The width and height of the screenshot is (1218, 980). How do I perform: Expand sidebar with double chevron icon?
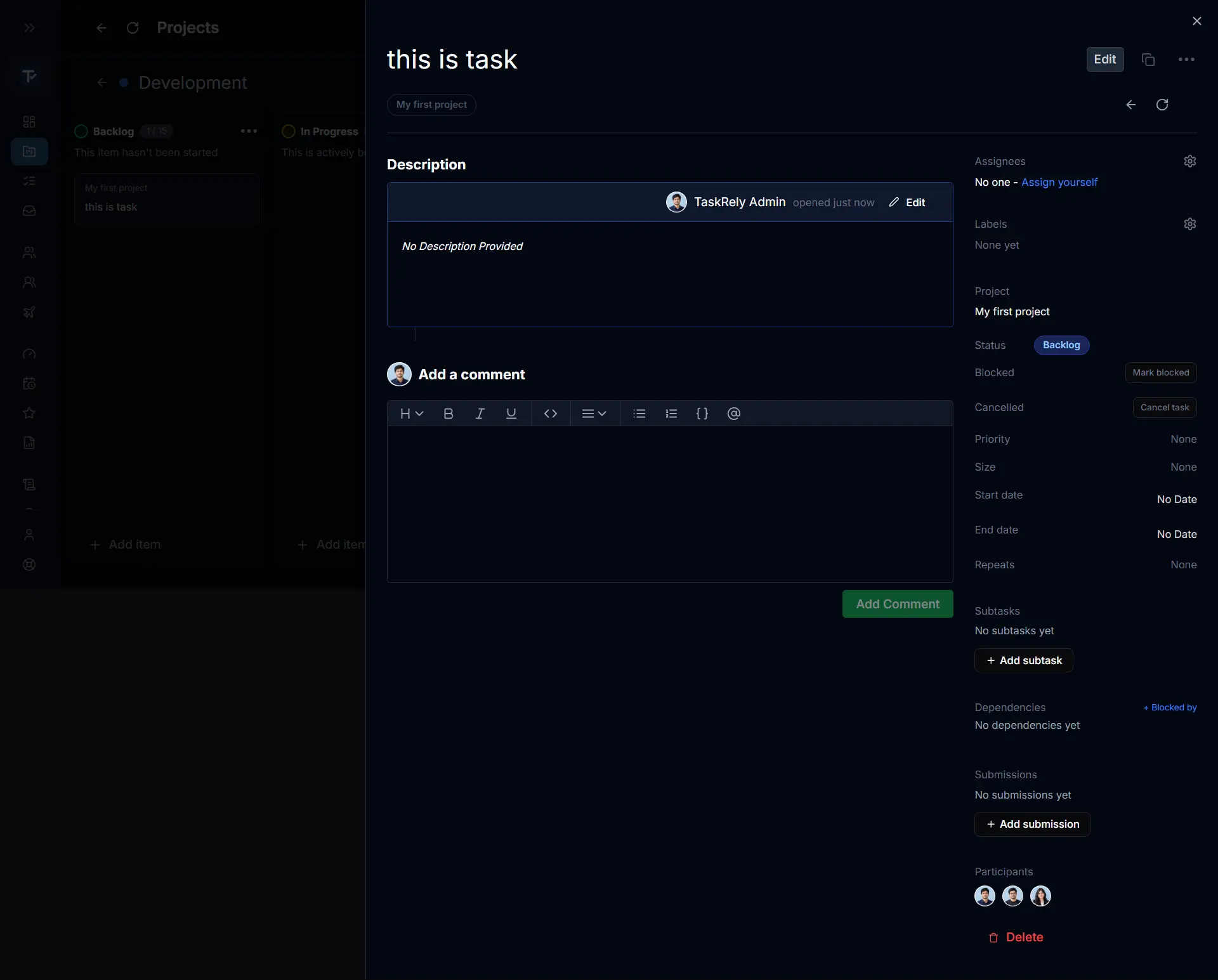point(29,28)
